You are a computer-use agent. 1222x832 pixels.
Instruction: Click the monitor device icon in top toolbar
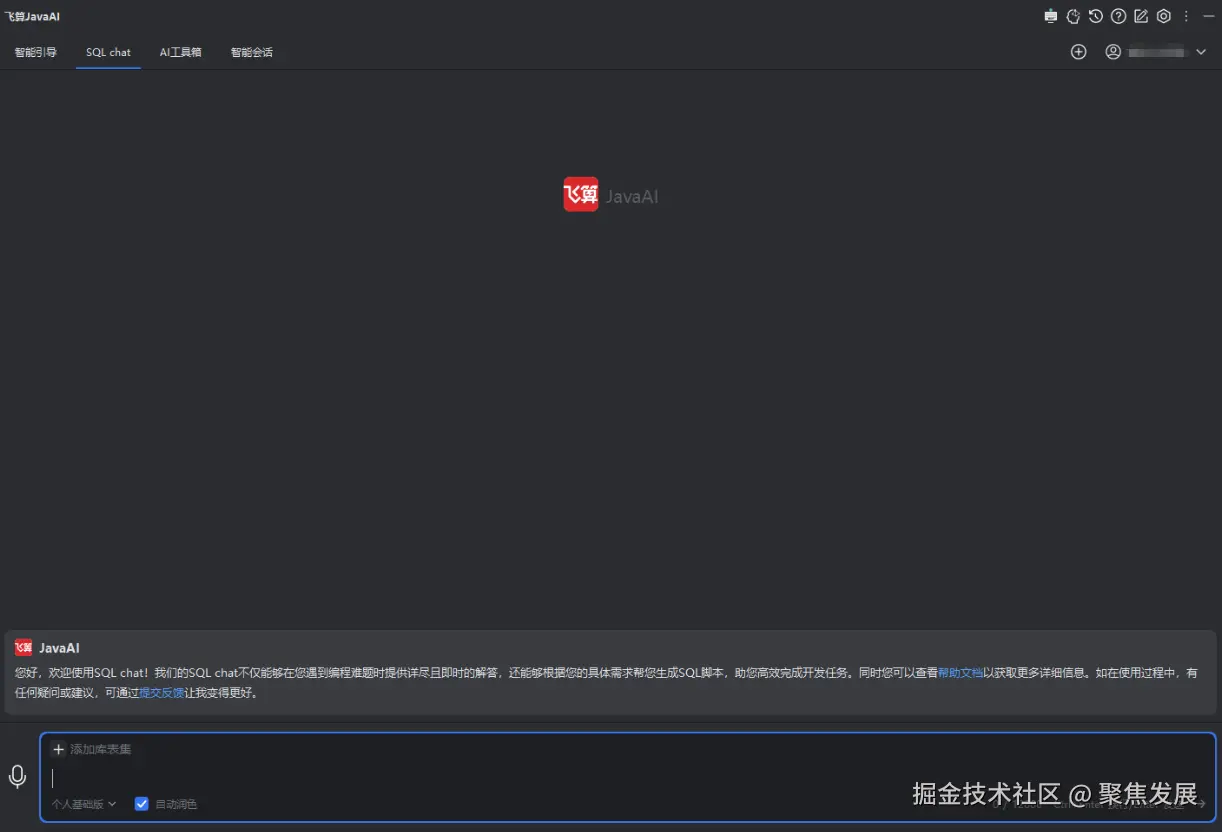point(1050,16)
